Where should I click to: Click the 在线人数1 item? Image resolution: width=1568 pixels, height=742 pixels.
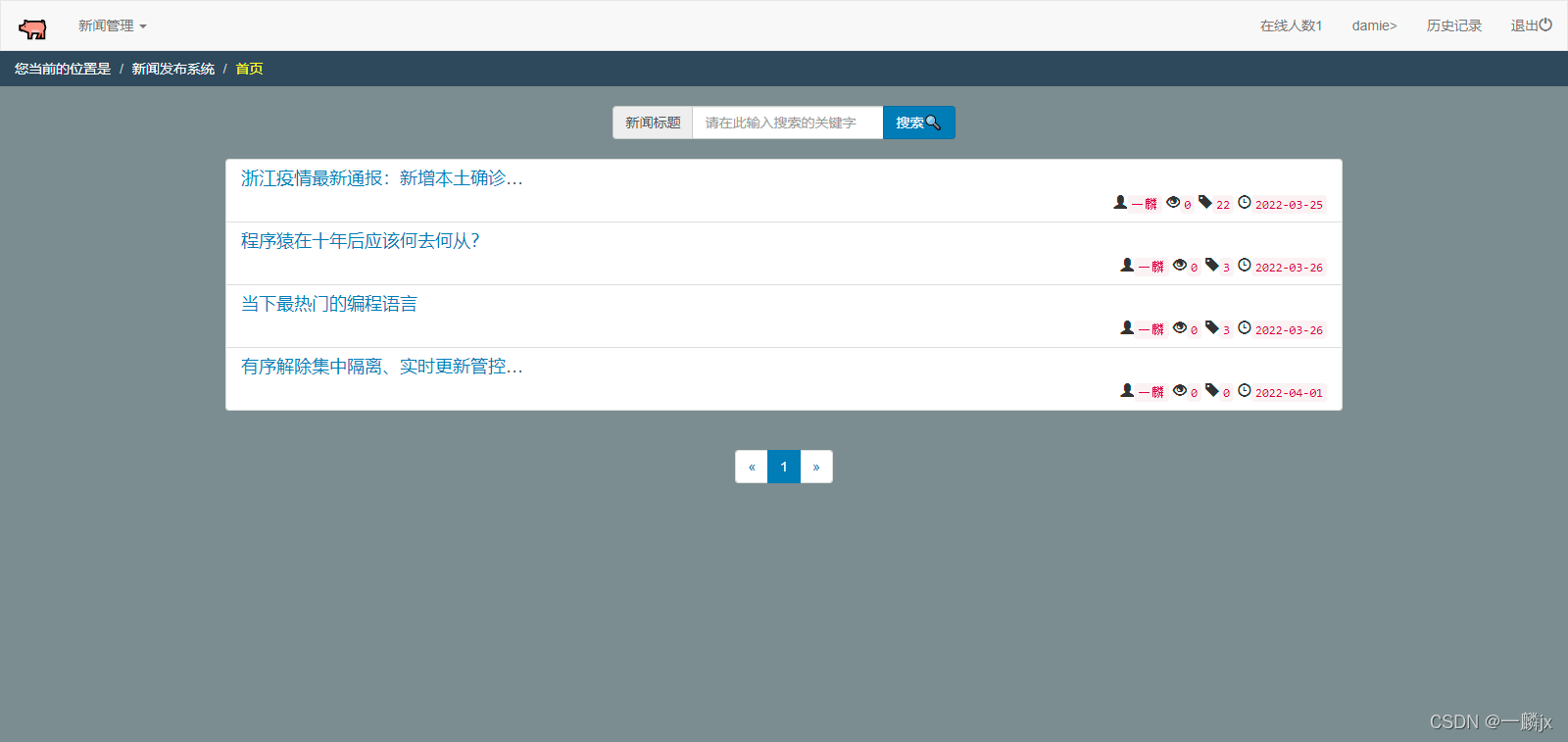click(1291, 25)
